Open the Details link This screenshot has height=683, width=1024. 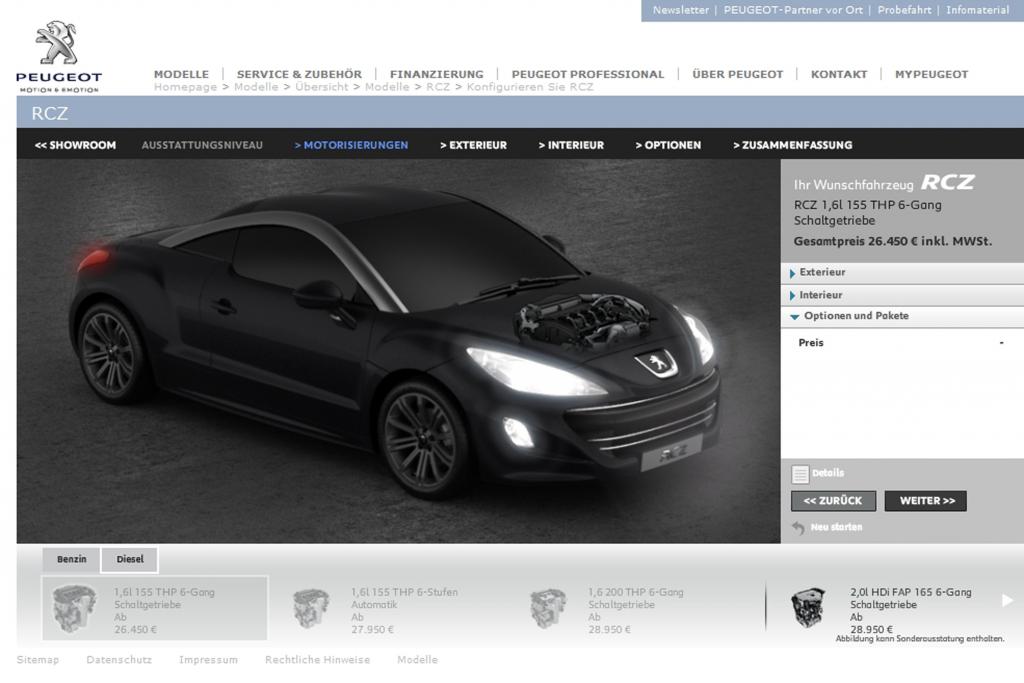coord(828,473)
